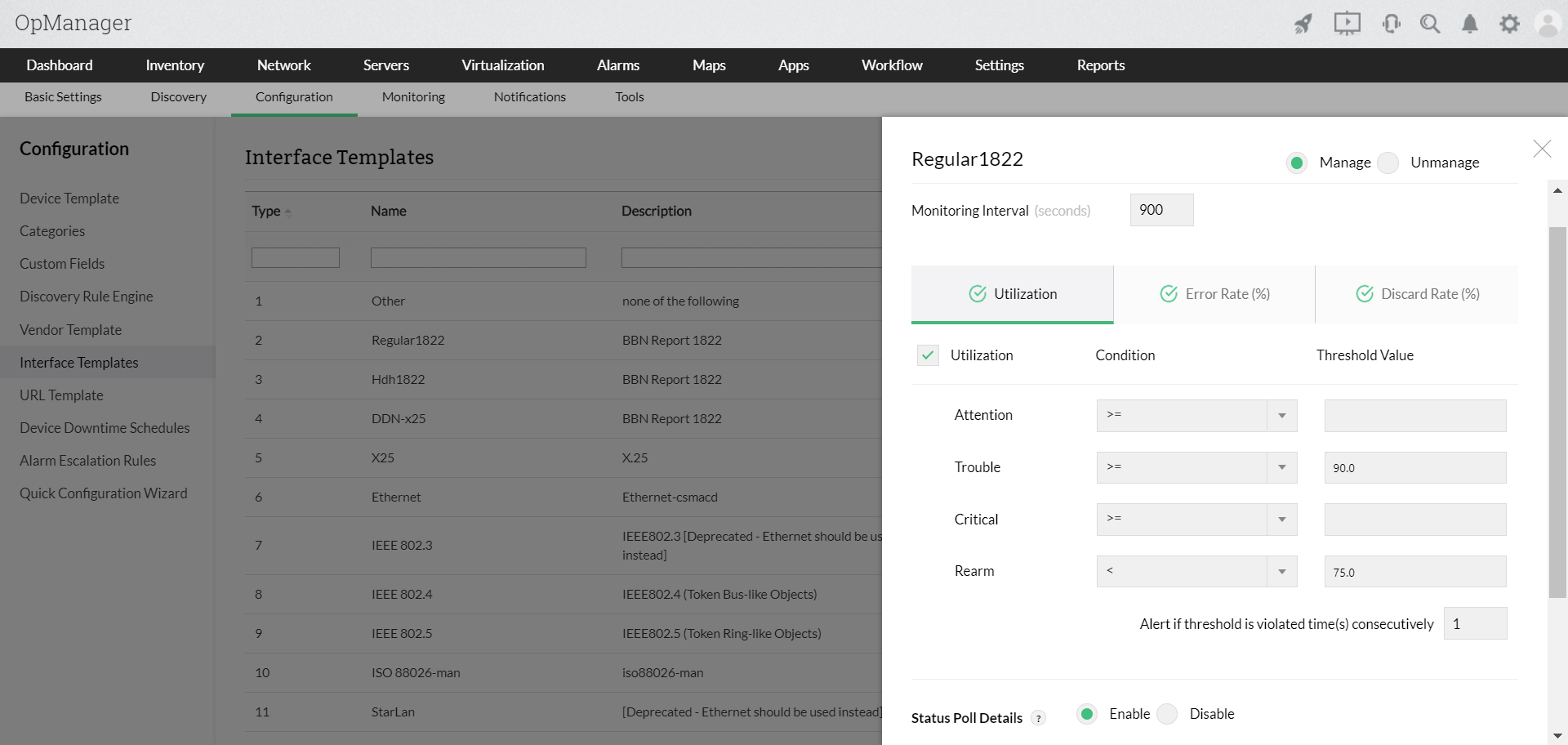Image resolution: width=1568 pixels, height=745 pixels.
Task: Edit the Trouble threshold value 90.0
Action: click(x=1415, y=467)
